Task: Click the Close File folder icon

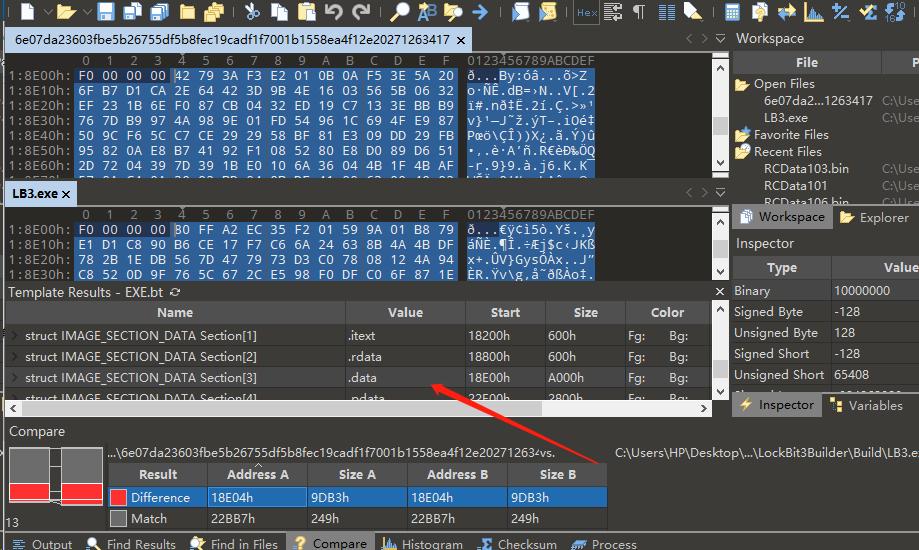Action: 187,11
